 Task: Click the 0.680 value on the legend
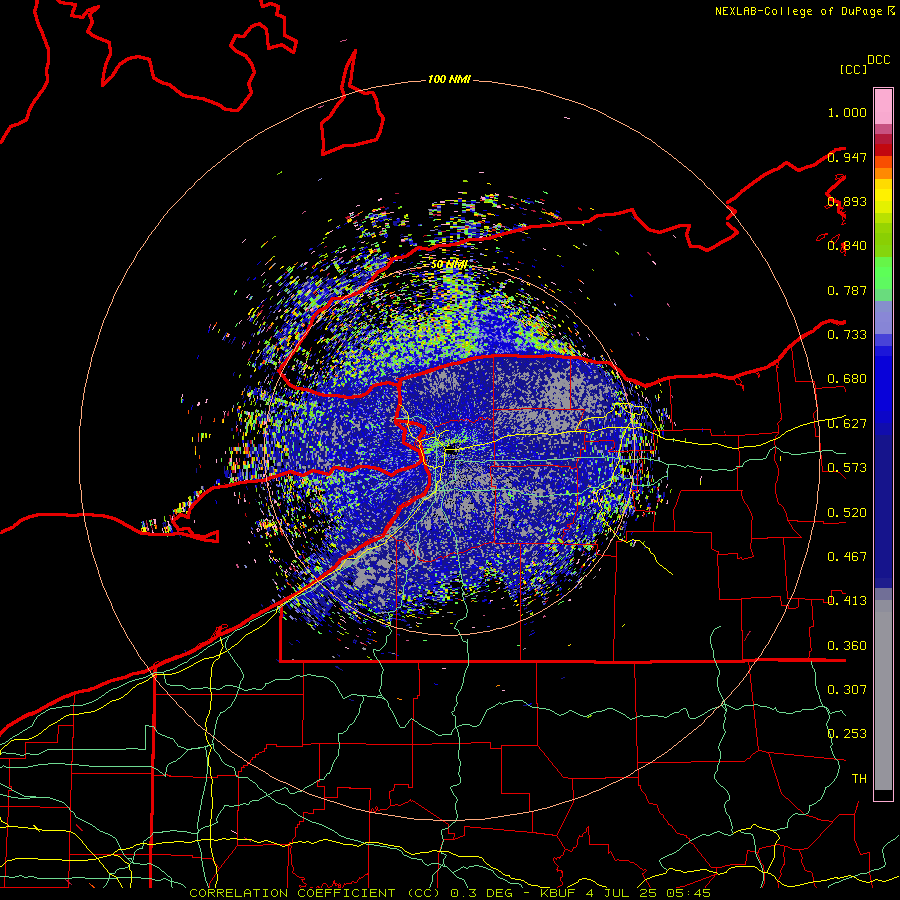[847, 379]
